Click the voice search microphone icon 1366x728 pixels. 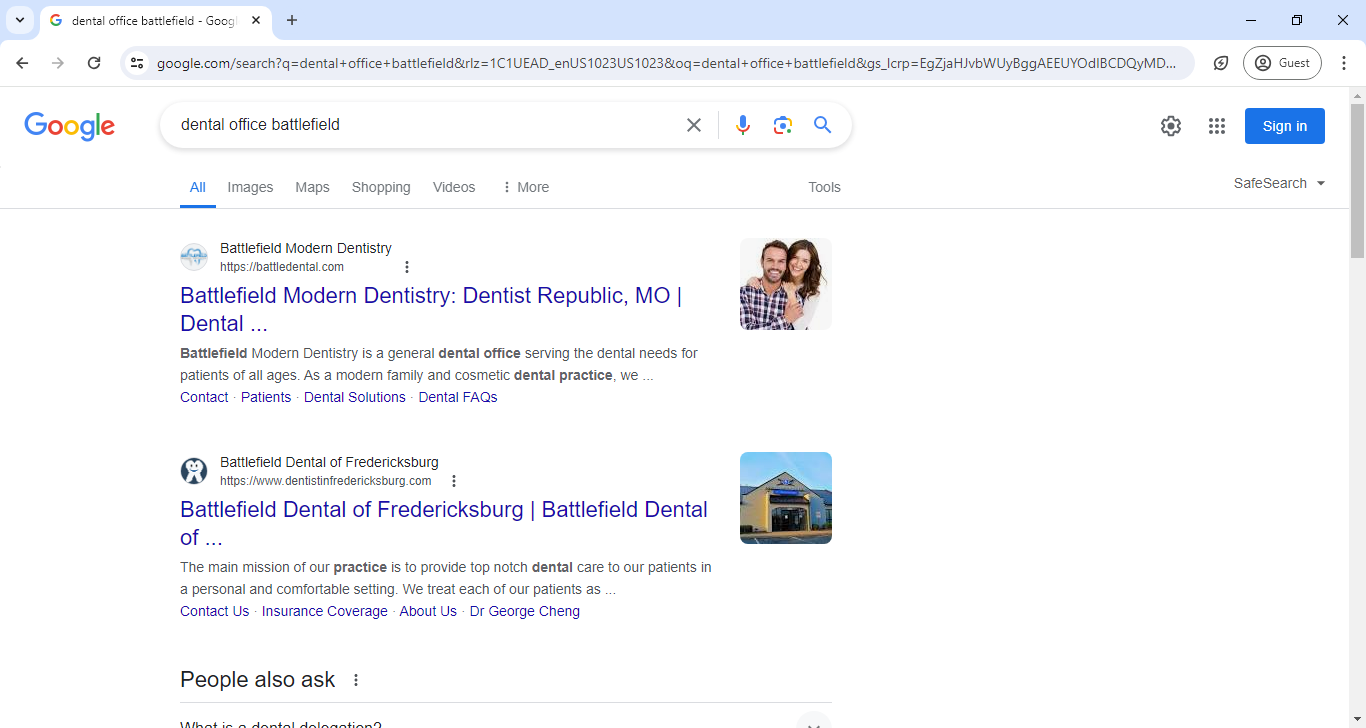point(742,125)
